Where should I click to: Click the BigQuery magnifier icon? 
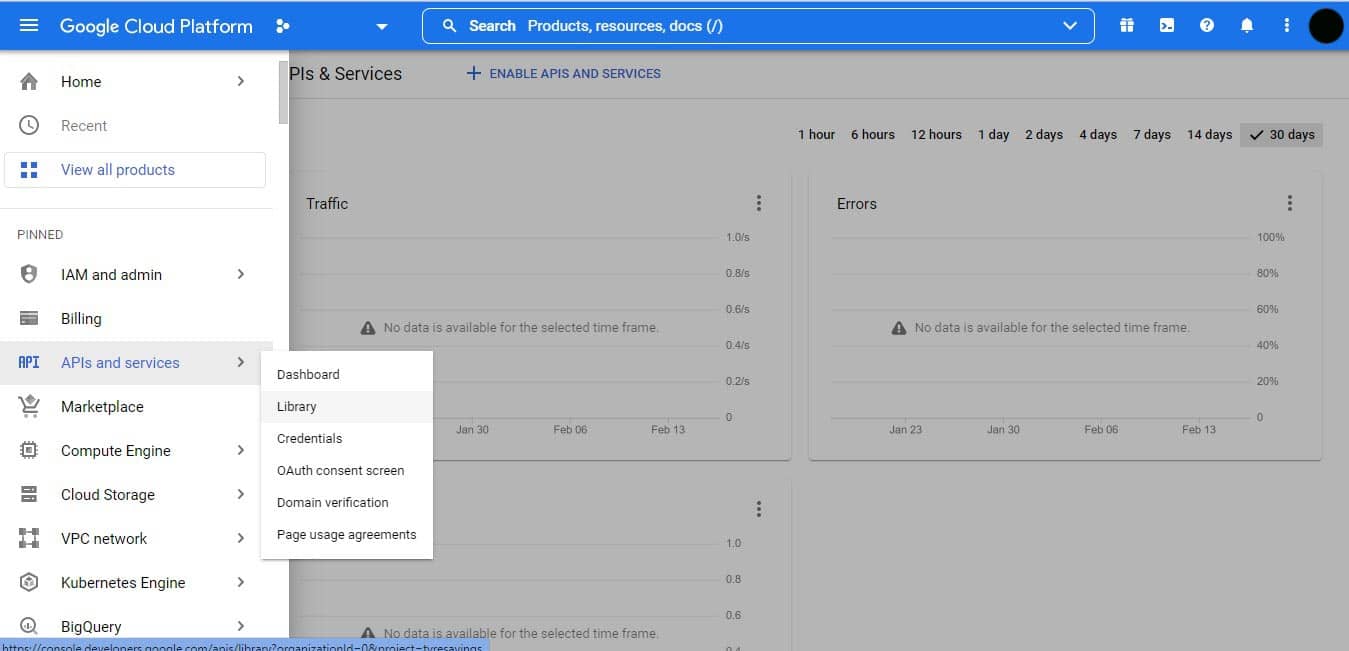point(29,627)
